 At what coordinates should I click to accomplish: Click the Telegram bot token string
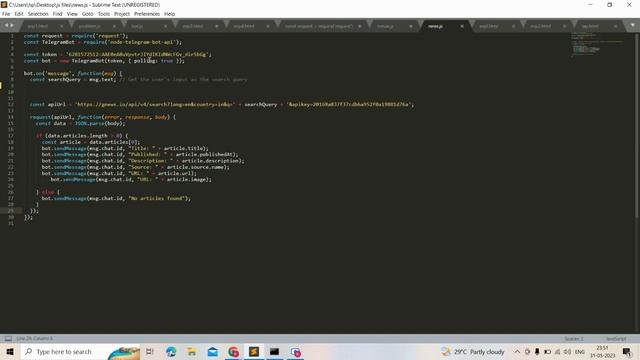(x=137, y=54)
